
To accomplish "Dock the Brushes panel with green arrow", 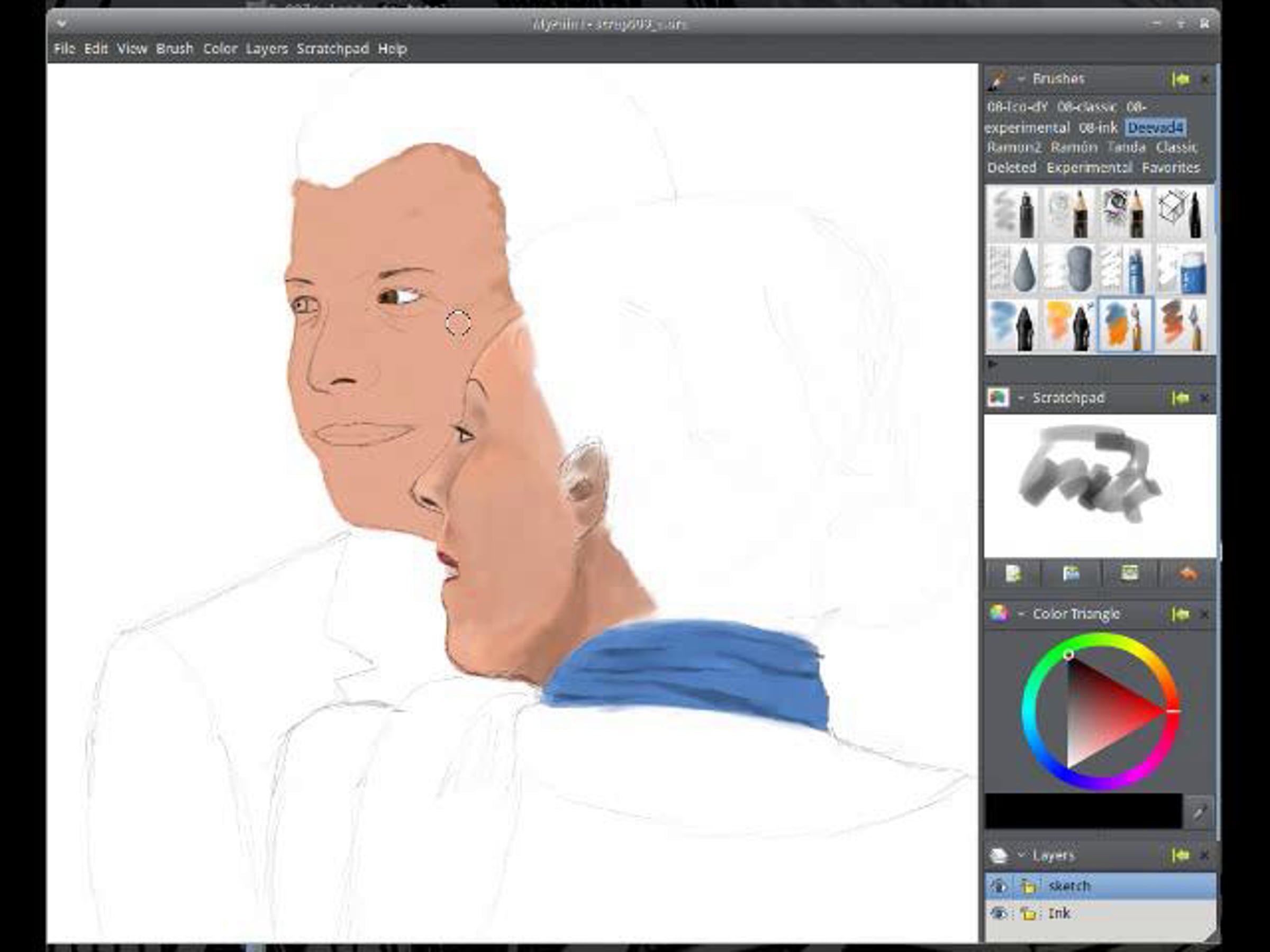I will click(1181, 79).
